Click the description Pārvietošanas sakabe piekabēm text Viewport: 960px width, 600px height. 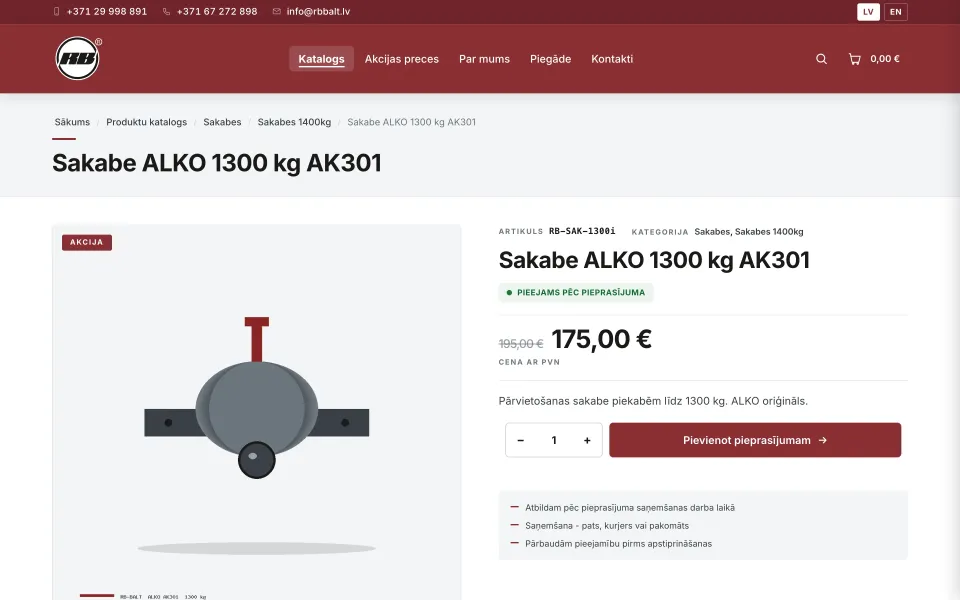[x=653, y=401]
